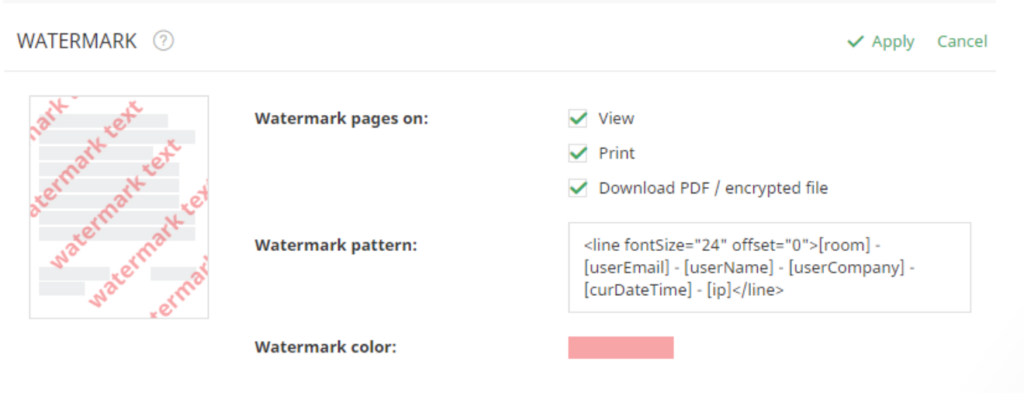Viewport: 1024px width, 393px height.
Task: Click the 'Watermark pattern:' label
Action: click(x=336, y=245)
